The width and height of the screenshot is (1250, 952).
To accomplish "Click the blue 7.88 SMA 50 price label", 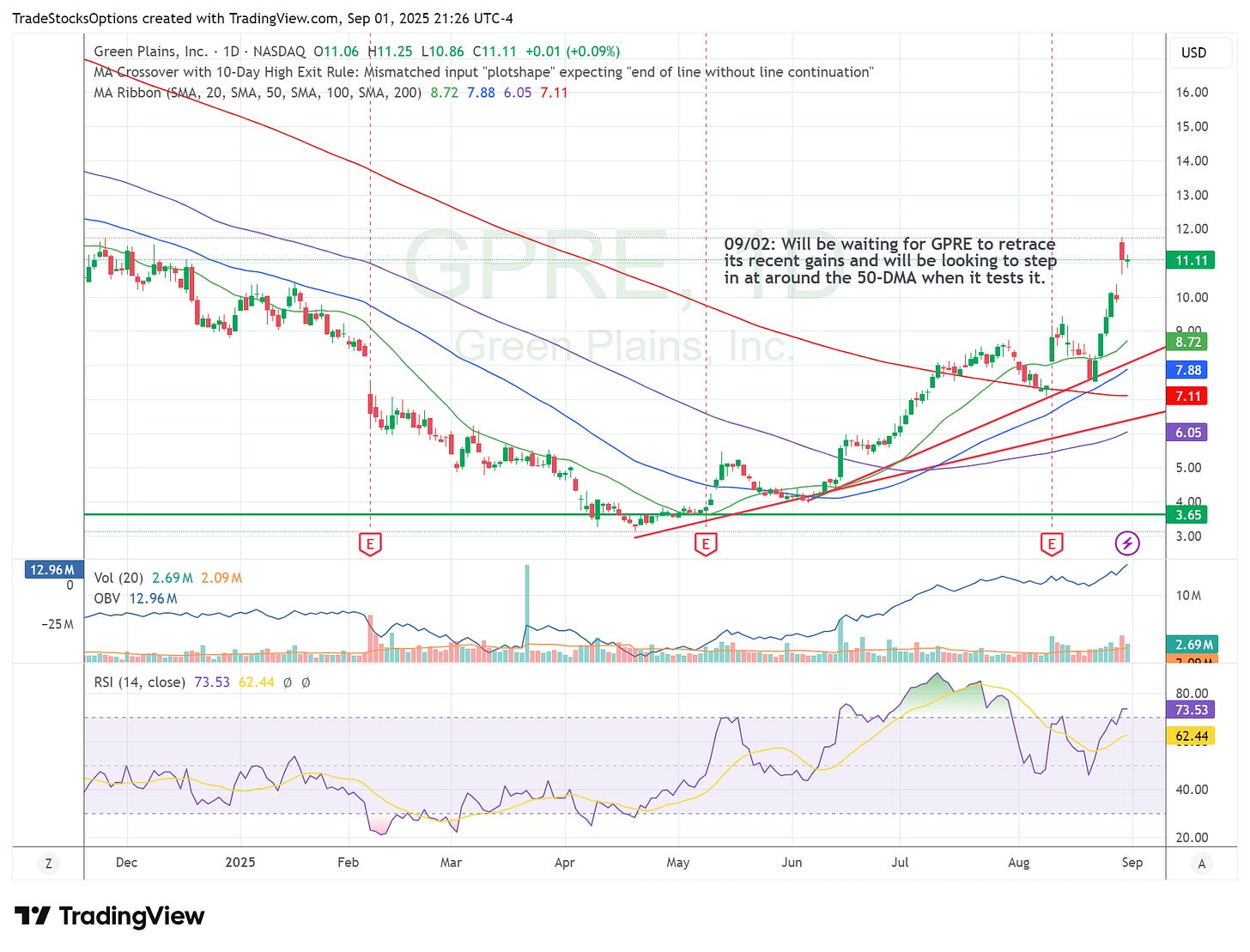I will point(1186,370).
